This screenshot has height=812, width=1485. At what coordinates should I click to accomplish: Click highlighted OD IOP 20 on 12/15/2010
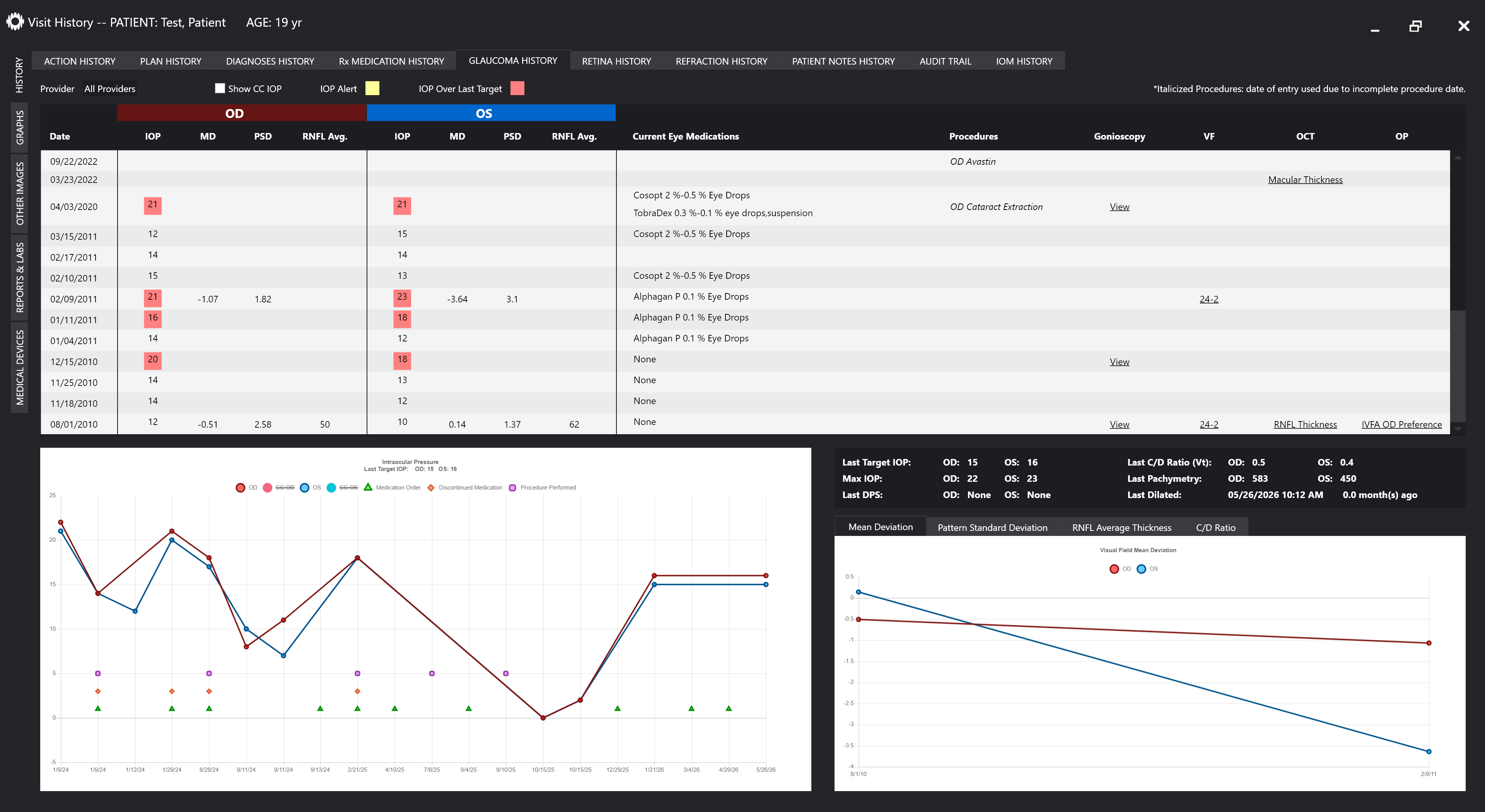152,361
